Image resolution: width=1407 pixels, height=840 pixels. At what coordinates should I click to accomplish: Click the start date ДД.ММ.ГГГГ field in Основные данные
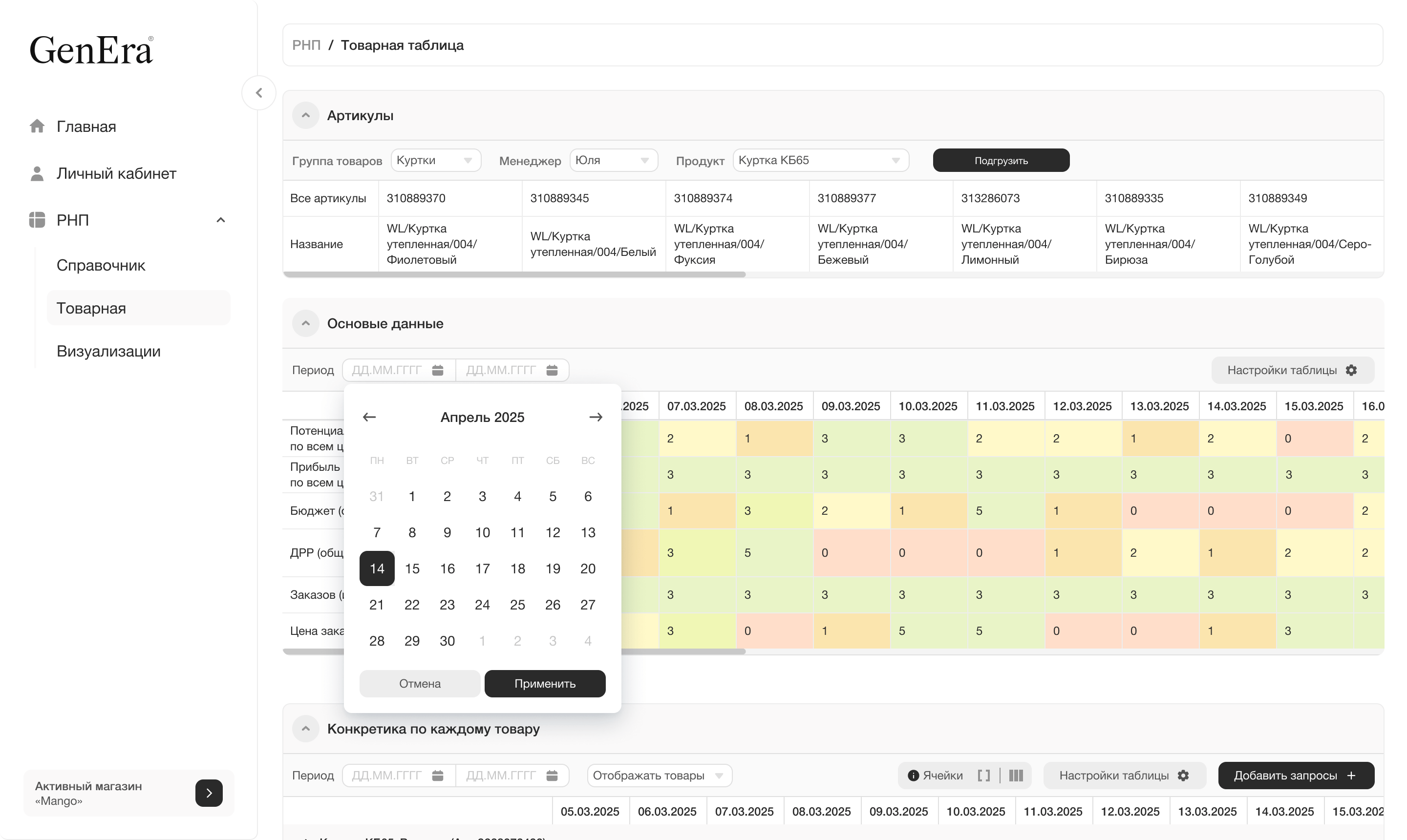[x=399, y=370]
